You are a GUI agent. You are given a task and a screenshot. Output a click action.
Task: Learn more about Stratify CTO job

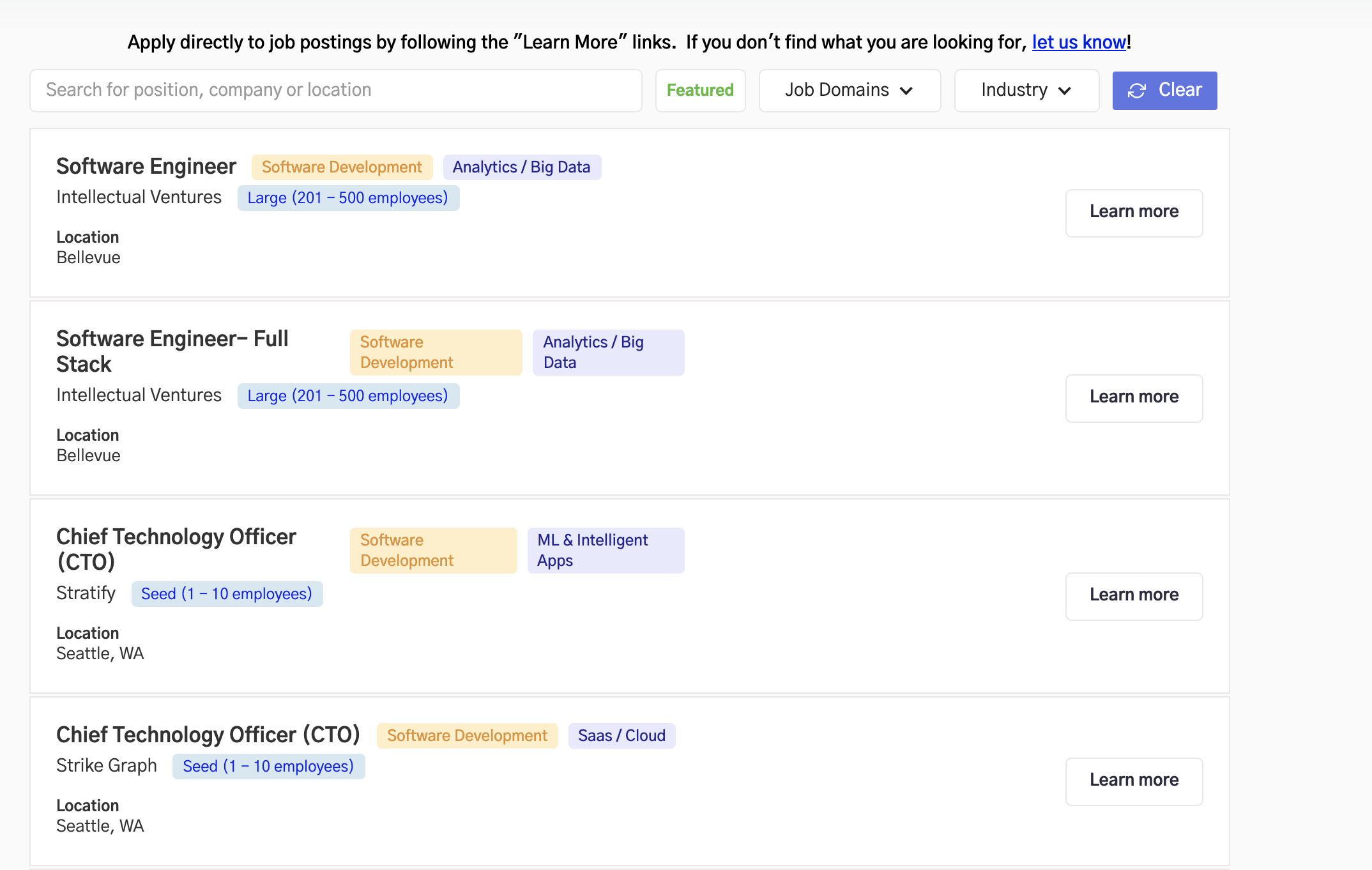(1134, 595)
